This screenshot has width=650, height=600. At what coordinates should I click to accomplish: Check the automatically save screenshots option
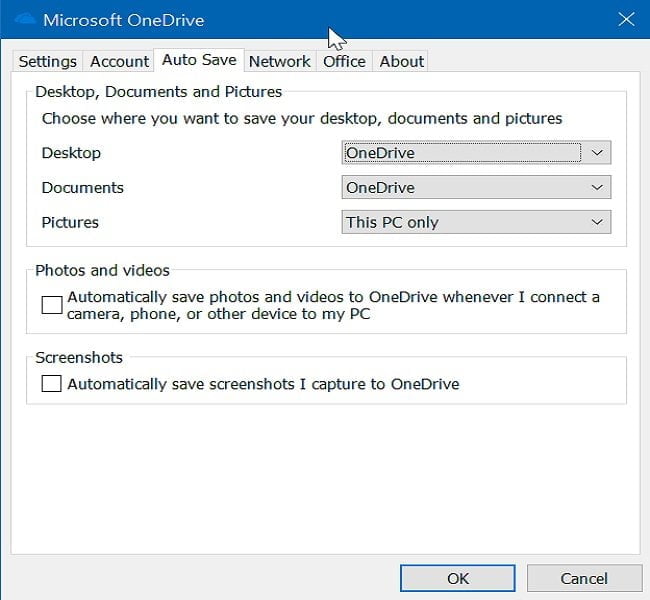(x=51, y=384)
